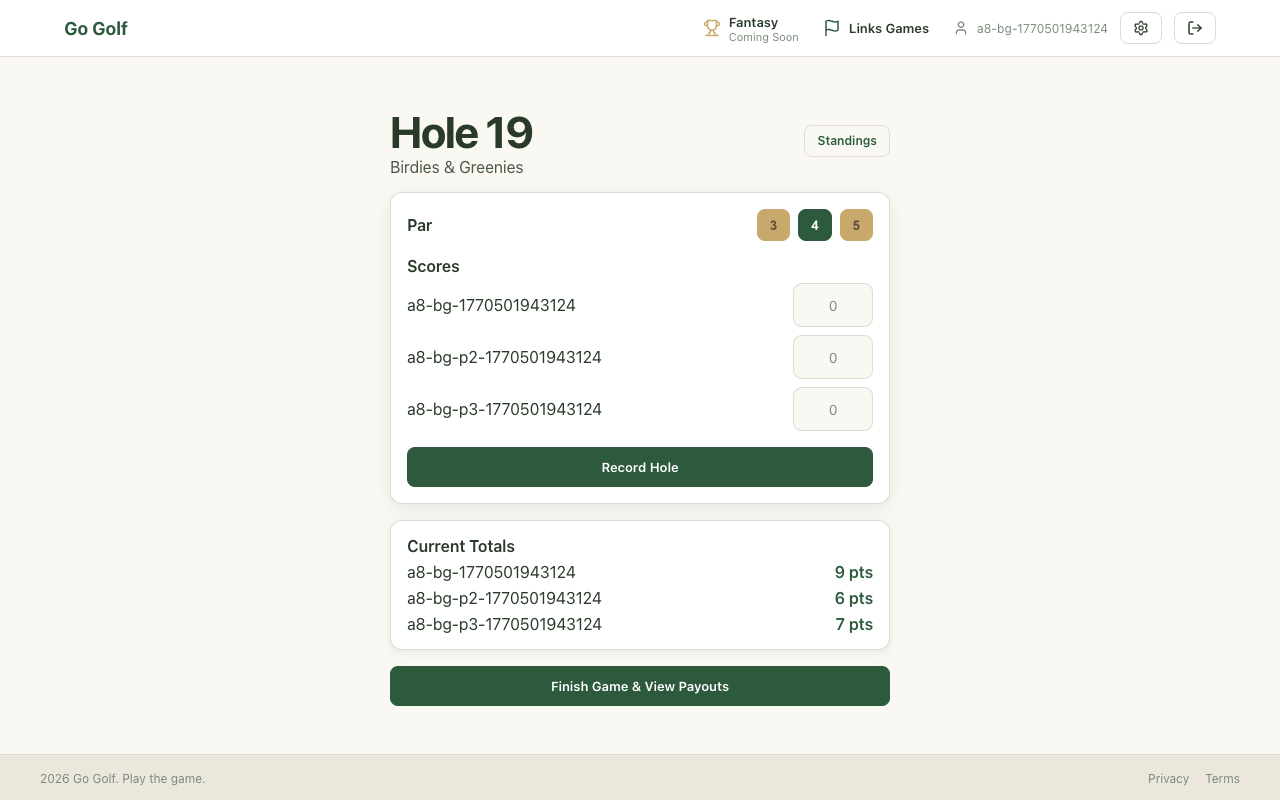Open the Privacy footer link
Image resolution: width=1280 pixels, height=800 pixels.
click(x=1168, y=779)
